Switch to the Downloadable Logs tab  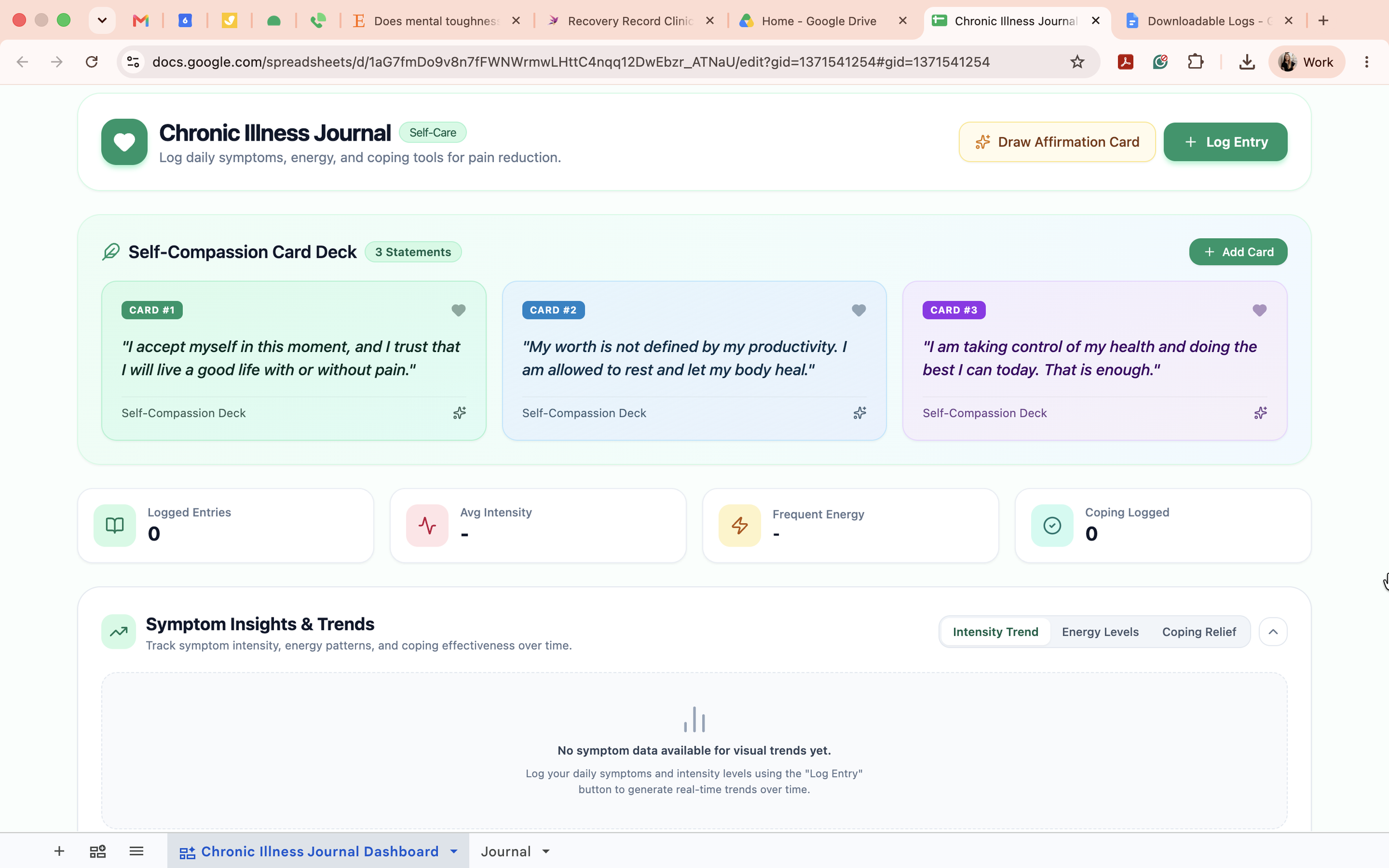point(1208,21)
